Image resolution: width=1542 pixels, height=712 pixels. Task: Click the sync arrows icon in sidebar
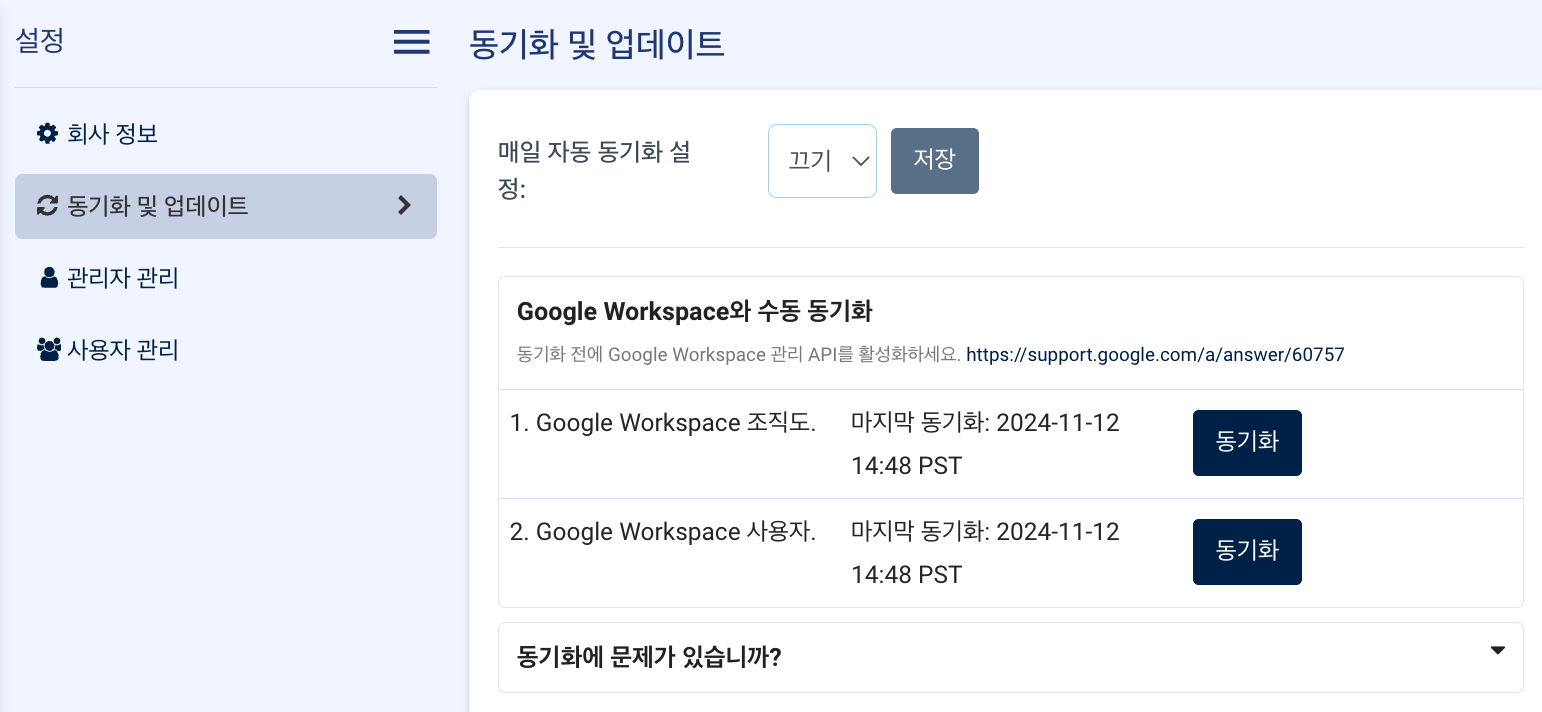tap(47, 206)
